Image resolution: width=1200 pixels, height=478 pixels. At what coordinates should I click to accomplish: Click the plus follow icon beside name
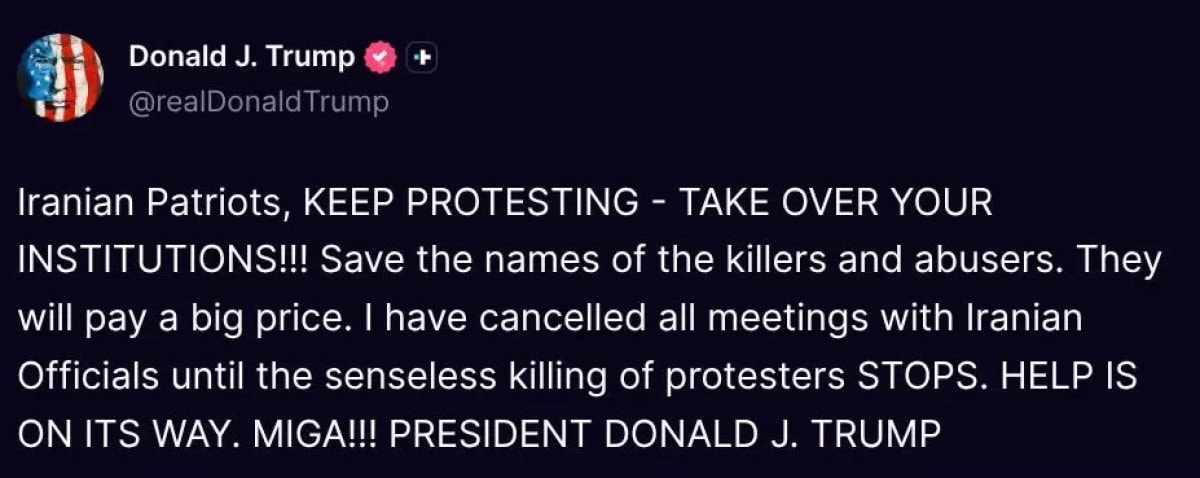pos(424,58)
